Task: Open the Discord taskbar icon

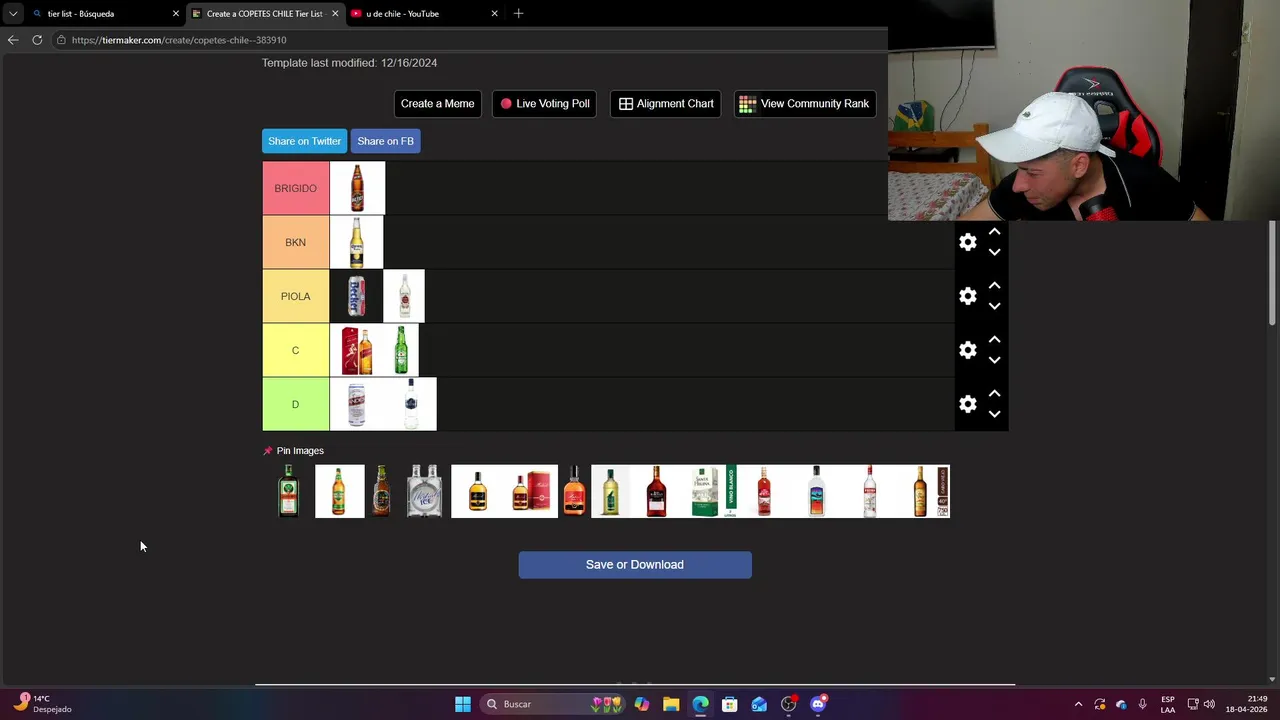Action: pos(818,704)
